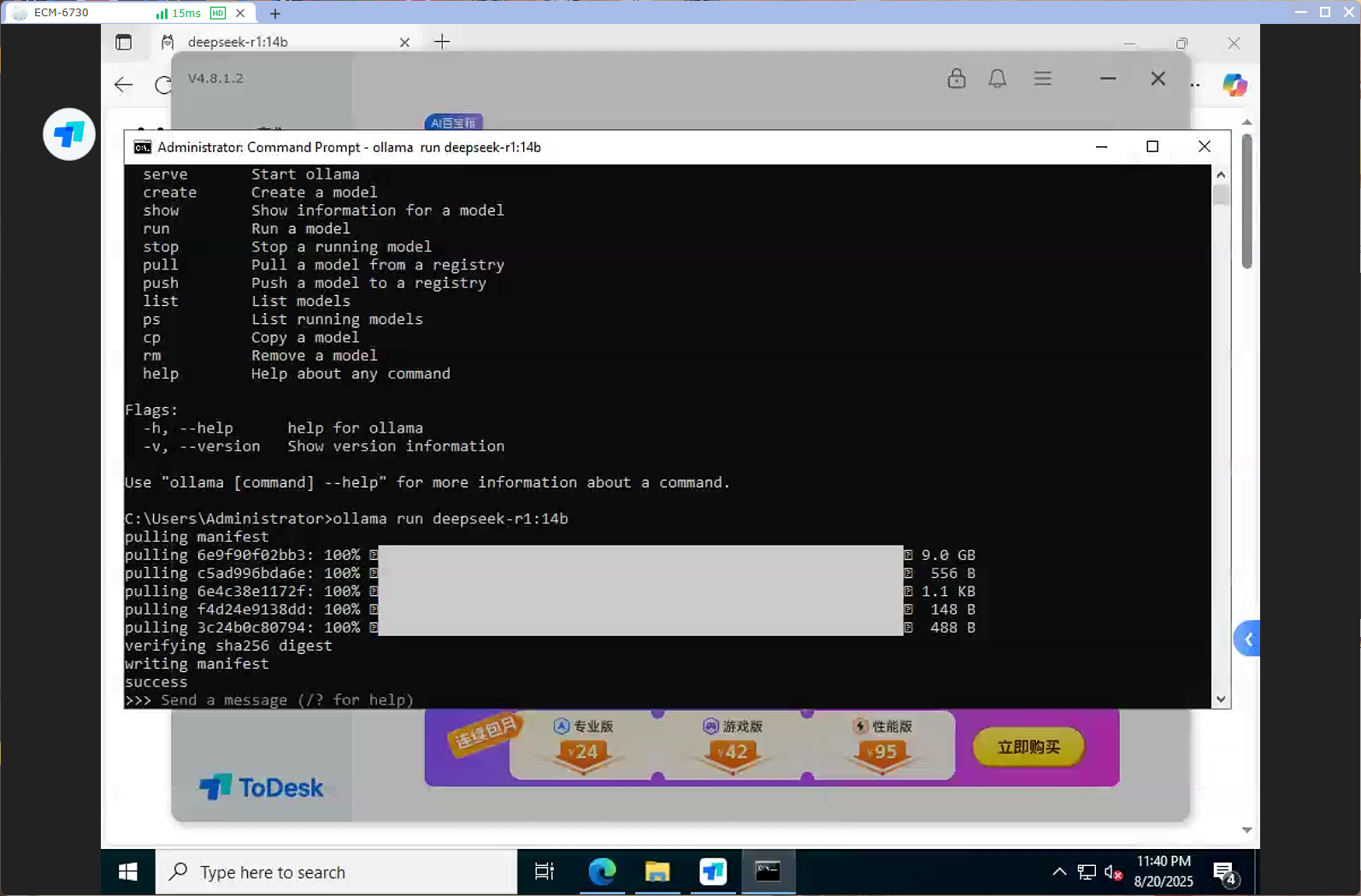
Task: Click the 15ms latency indicator
Action: pyautogui.click(x=179, y=13)
